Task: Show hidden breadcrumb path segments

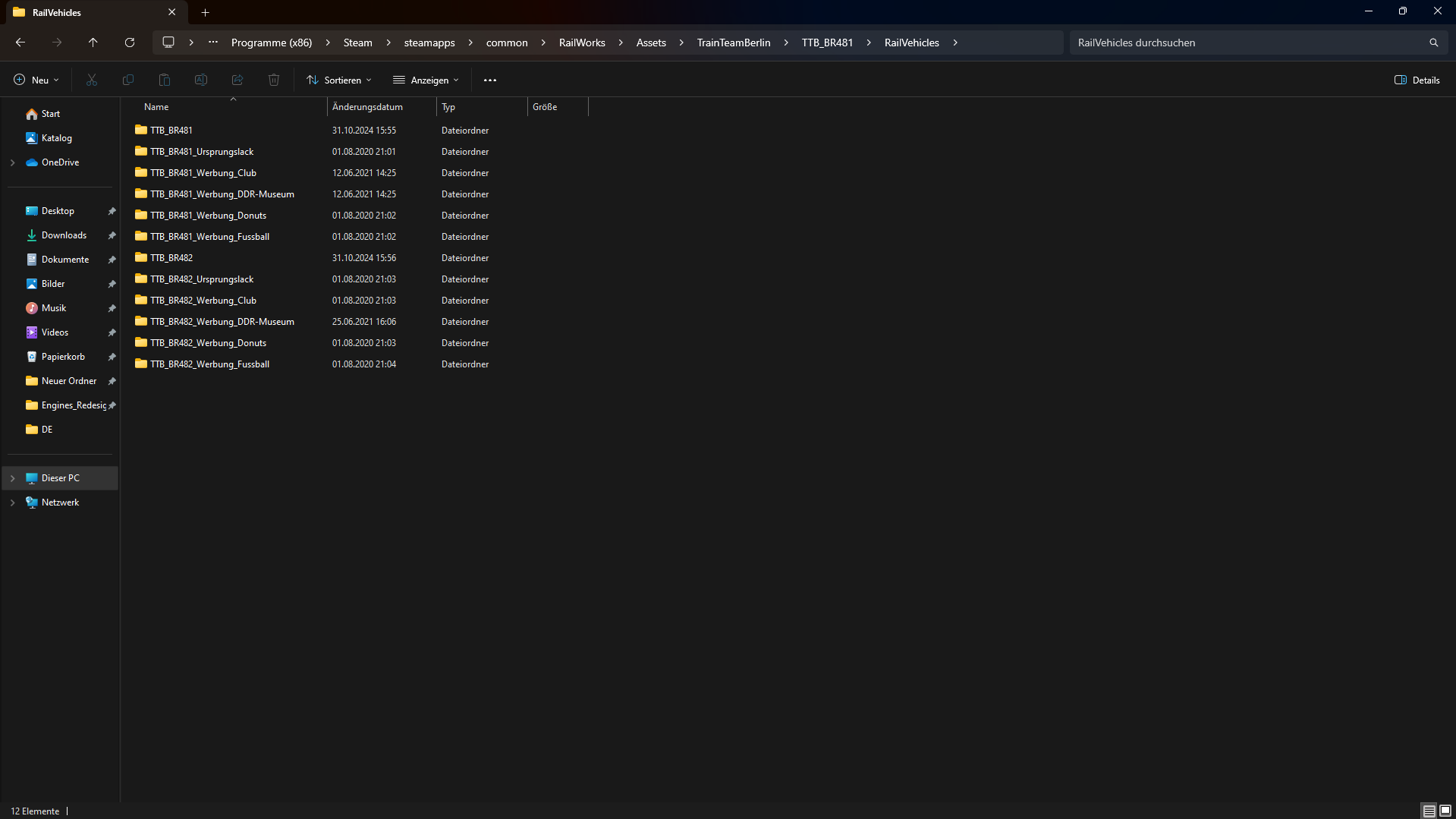Action: 213,43
